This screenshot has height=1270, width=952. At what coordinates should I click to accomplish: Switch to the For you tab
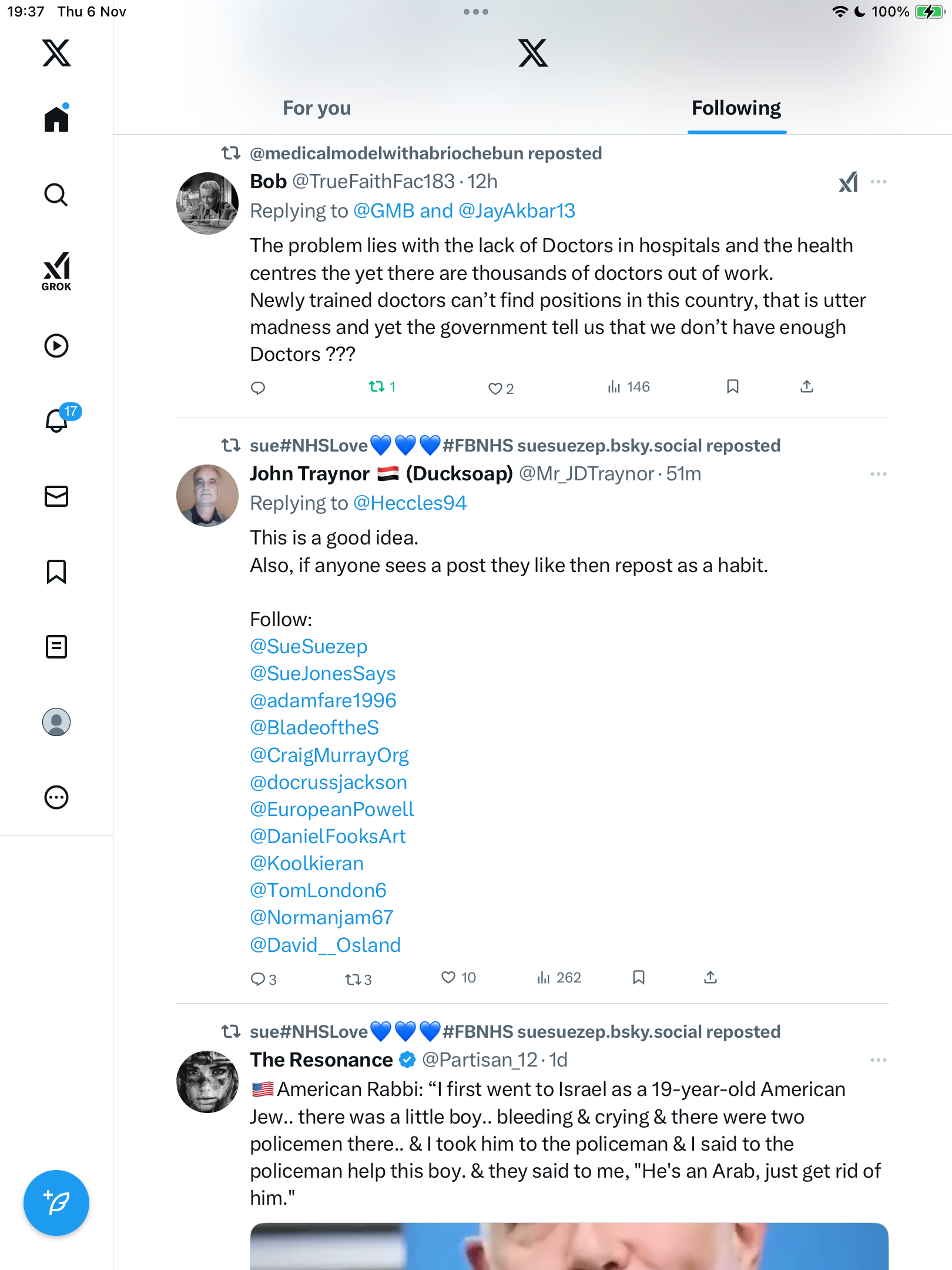coord(317,108)
